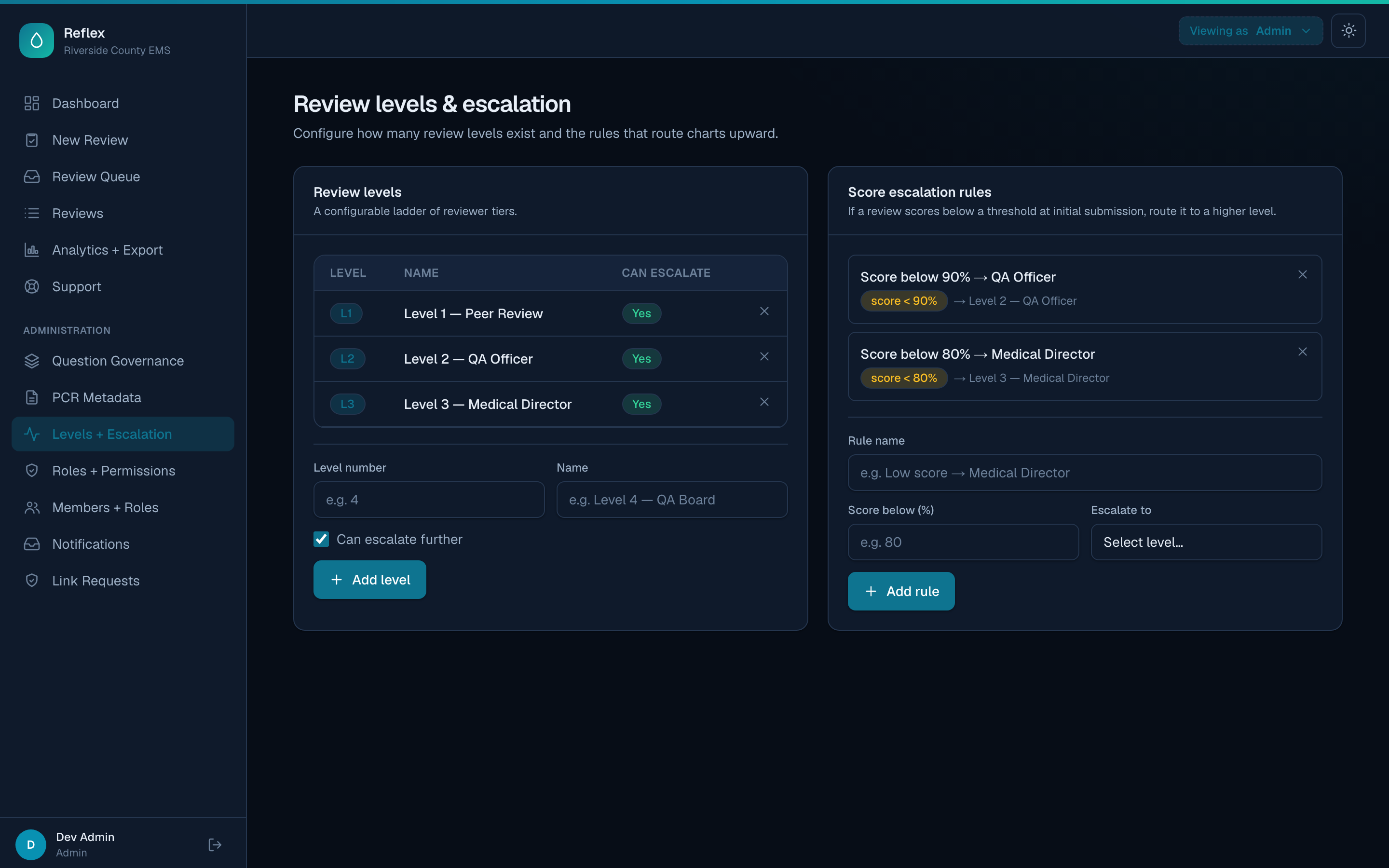Image resolution: width=1389 pixels, height=868 pixels.
Task: Delete the Score below 90% rule
Action: coord(1302,274)
